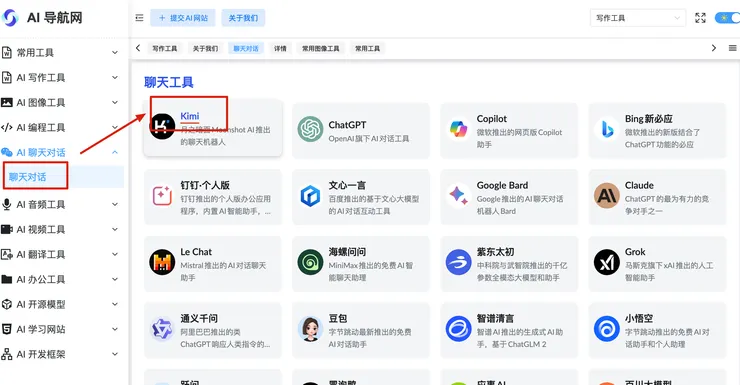Click the Grok logo icon

click(607, 262)
